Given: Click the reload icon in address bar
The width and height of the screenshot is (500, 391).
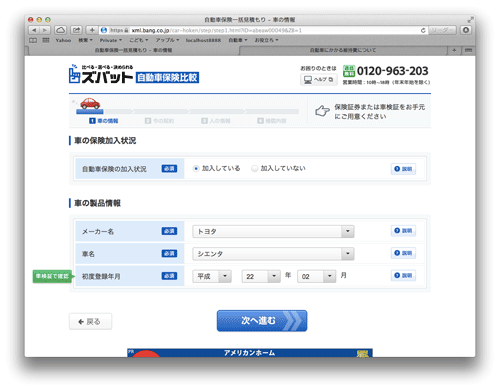Looking at the screenshot, I should 423,30.
